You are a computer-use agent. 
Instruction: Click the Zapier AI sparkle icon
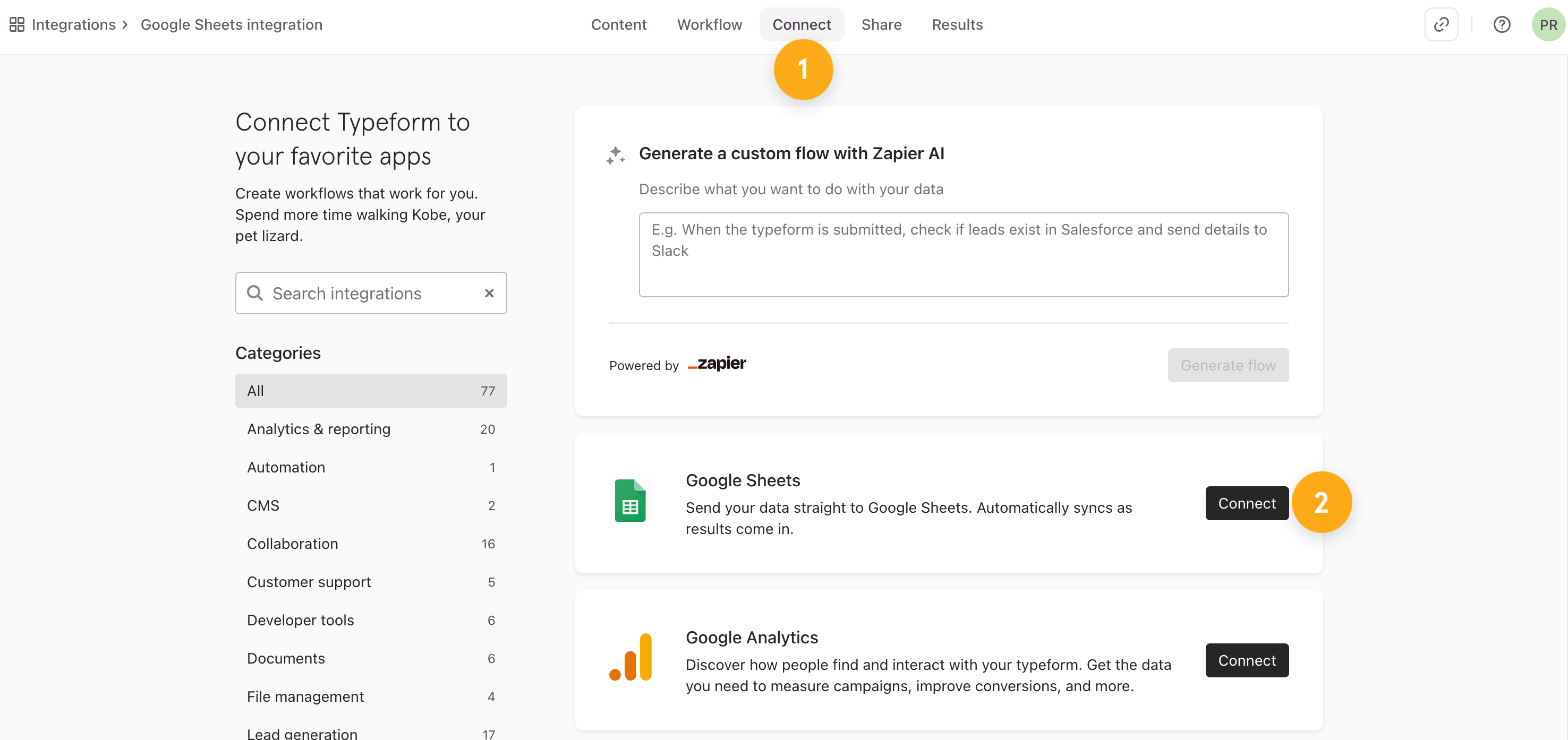pyautogui.click(x=616, y=155)
